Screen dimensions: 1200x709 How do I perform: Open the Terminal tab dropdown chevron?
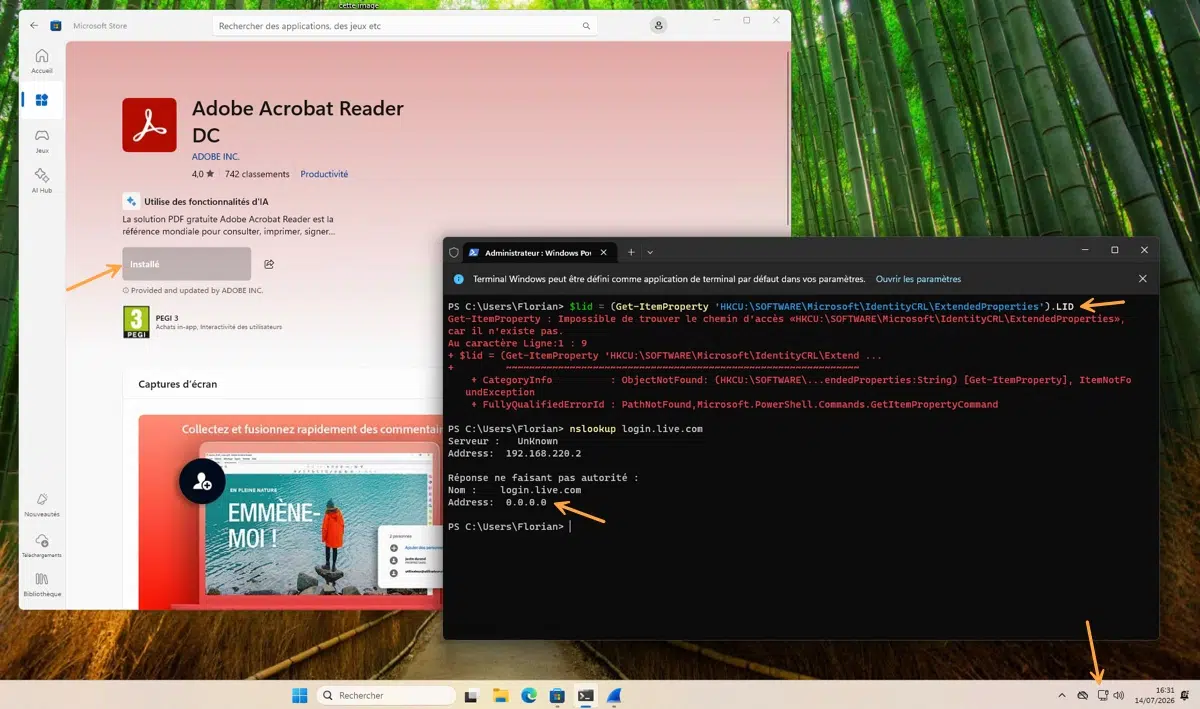click(x=650, y=252)
